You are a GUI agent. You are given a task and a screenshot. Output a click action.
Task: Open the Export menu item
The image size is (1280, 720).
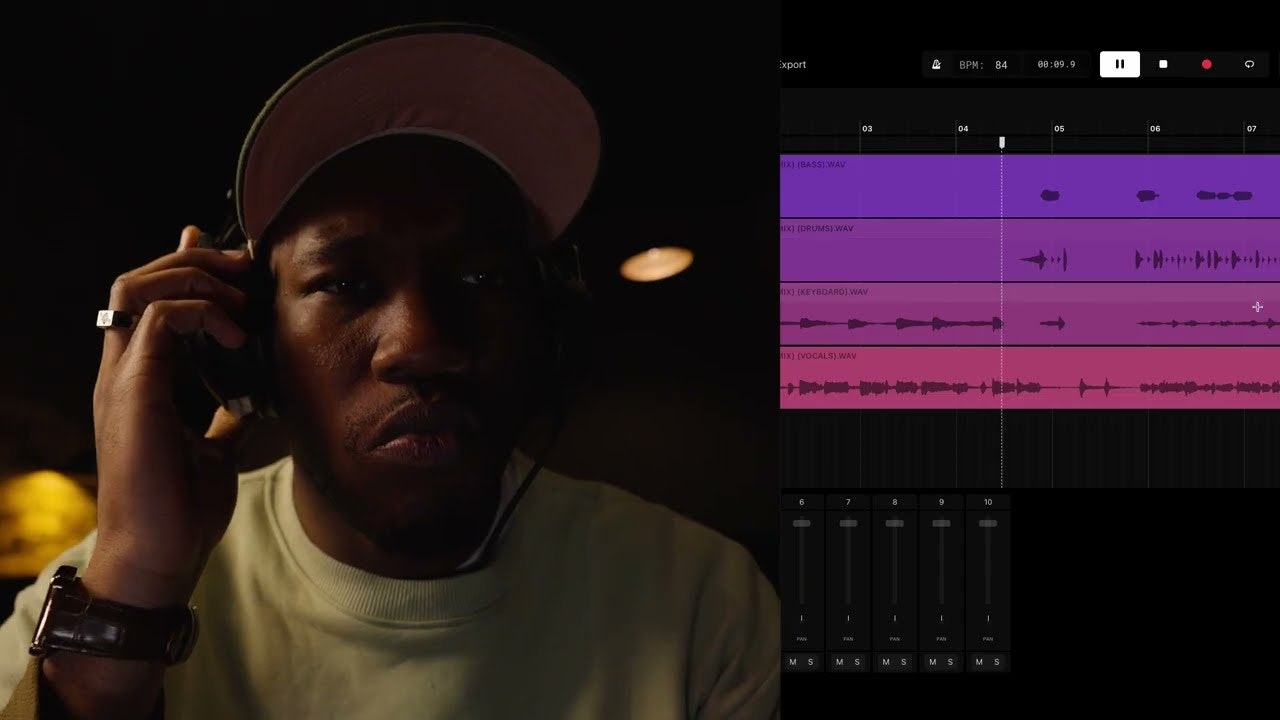792,65
